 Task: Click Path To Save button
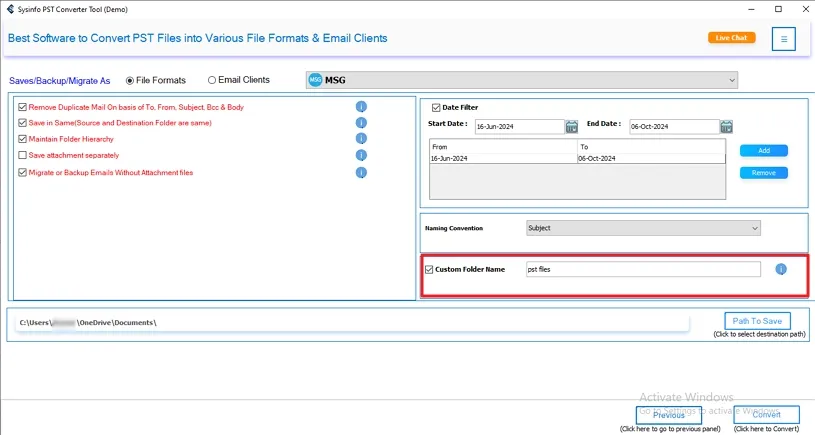tap(757, 321)
